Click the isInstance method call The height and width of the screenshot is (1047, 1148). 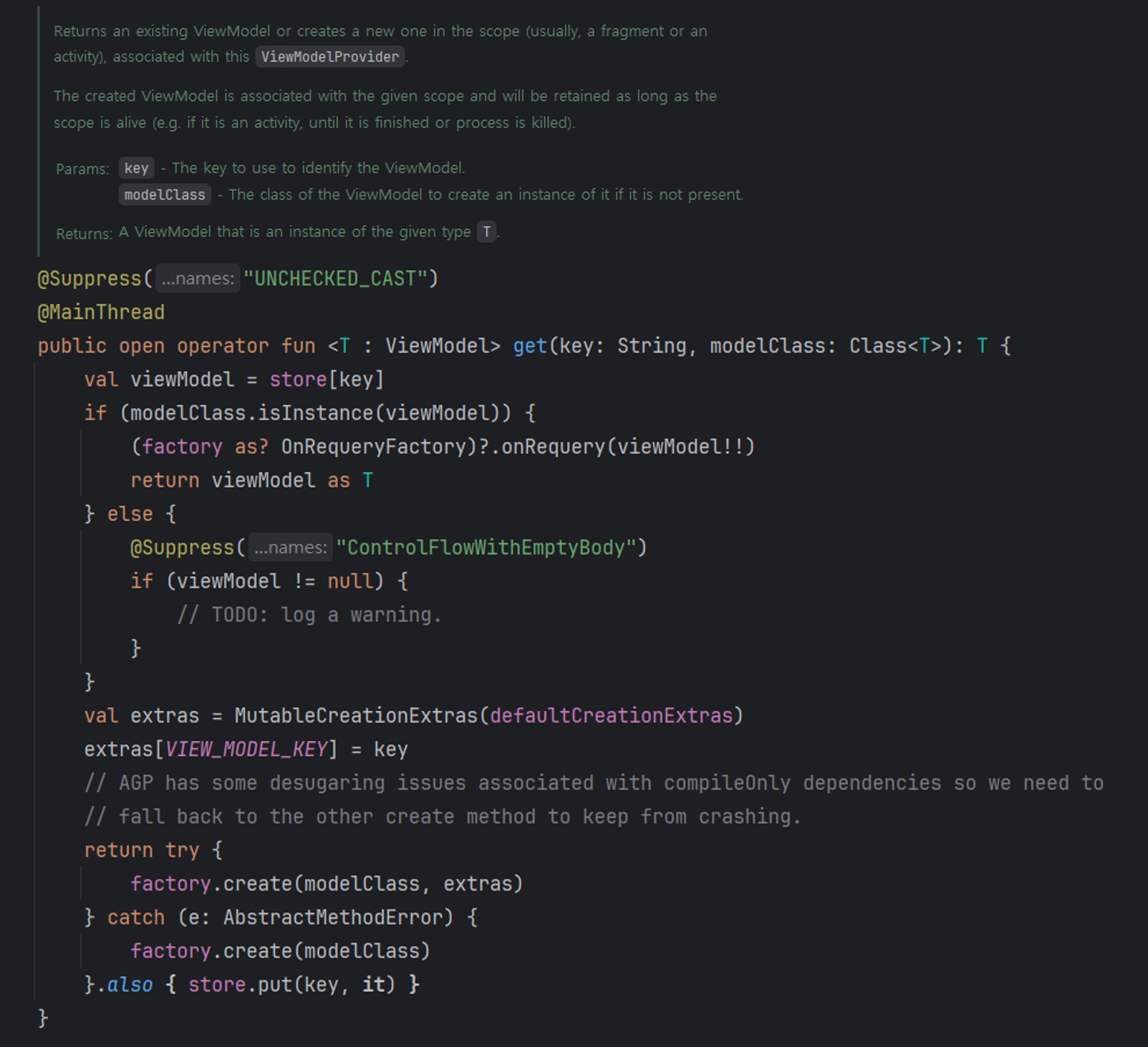tap(315, 413)
